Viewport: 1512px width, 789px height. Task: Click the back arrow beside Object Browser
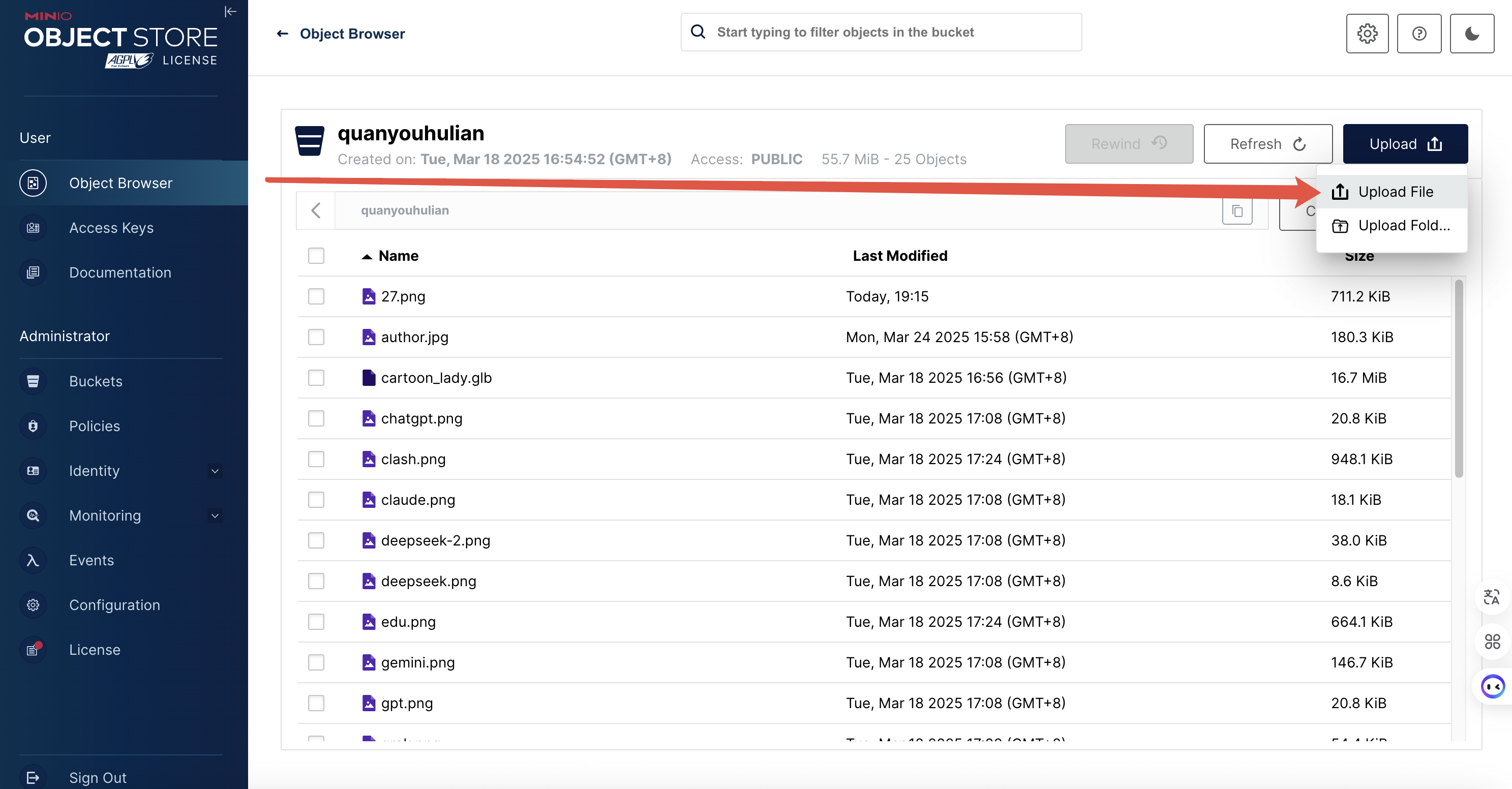[x=282, y=34]
